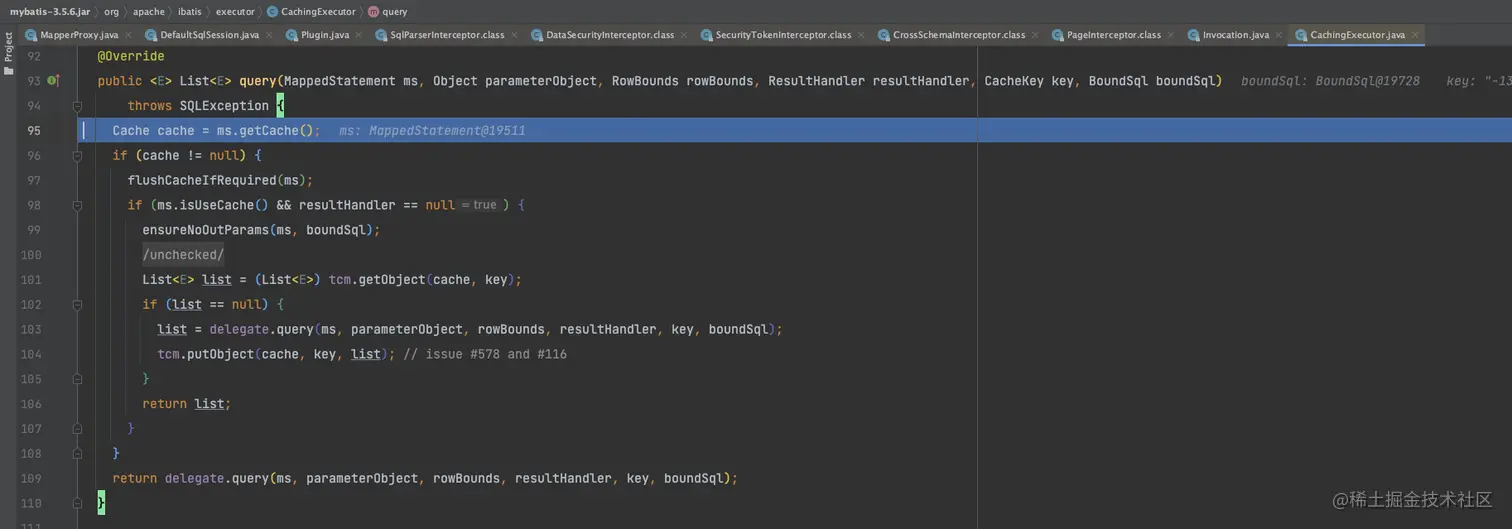Switch to the MapperProxy.java tab
Screen dimensions: 1512x529
(x=79, y=35)
